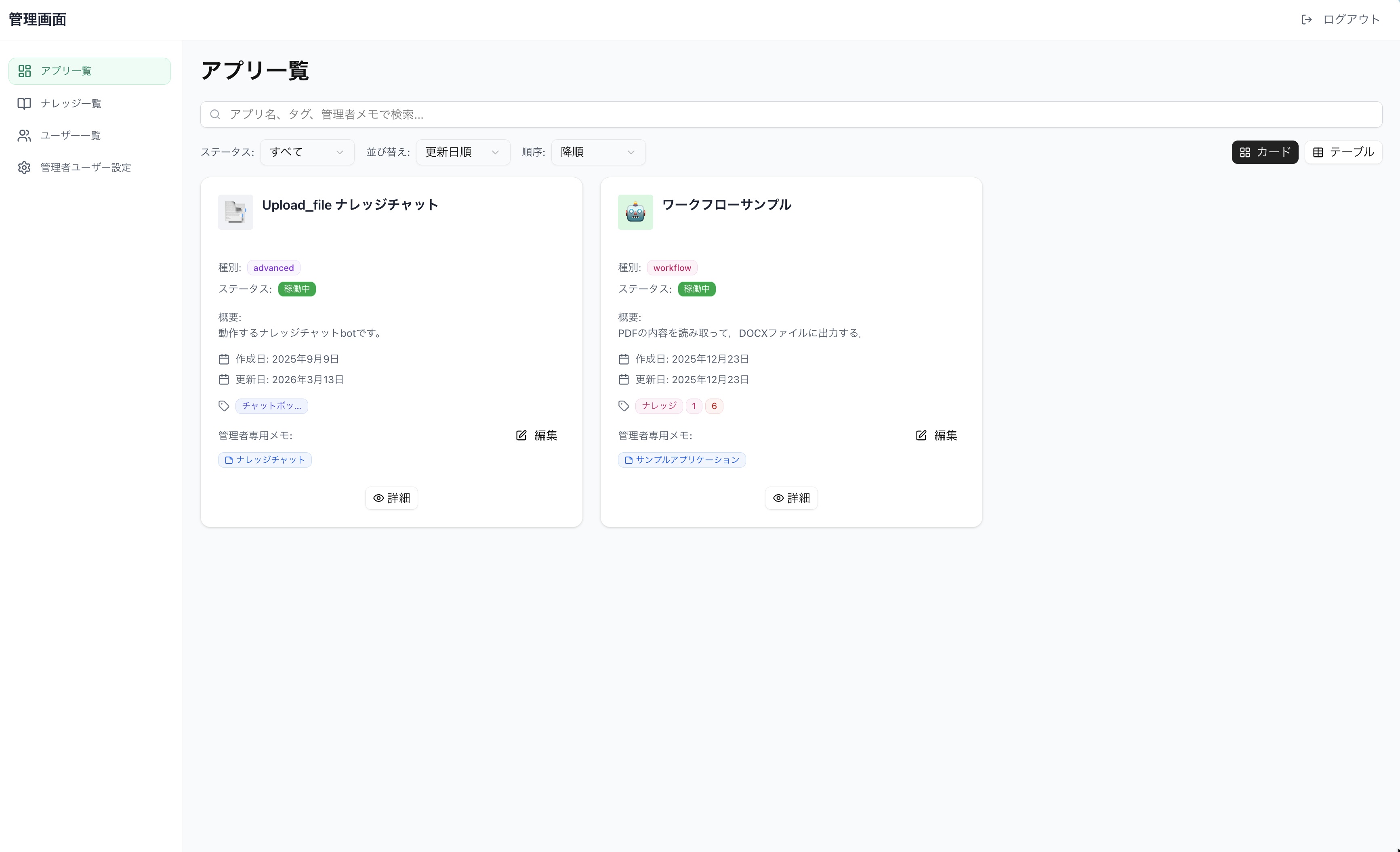Click the file icon in サンプルアプリケーション memo chip
The width and height of the screenshot is (1400, 852).
(629, 460)
